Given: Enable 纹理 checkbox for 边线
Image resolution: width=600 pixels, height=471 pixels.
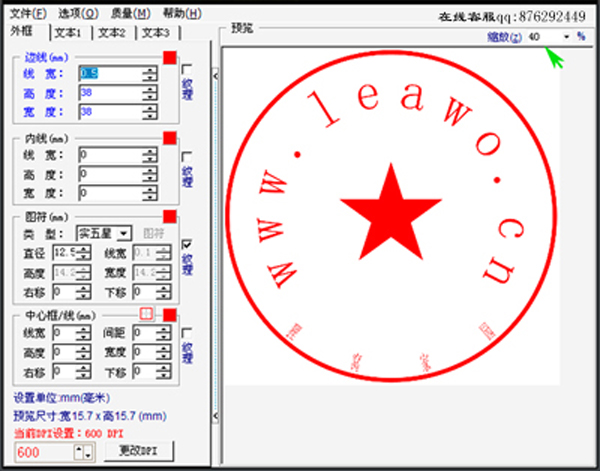Looking at the screenshot, I should coord(187,70).
